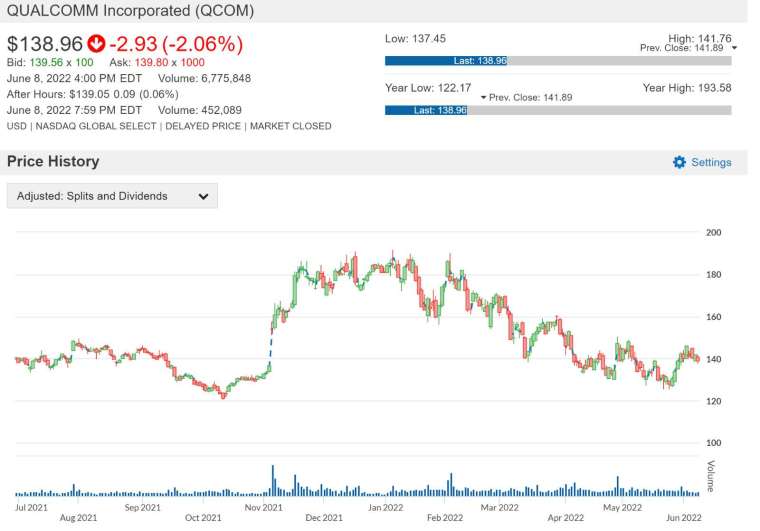Click the Low: 137.45 label
This screenshot has width=760, height=531.
(x=415, y=39)
